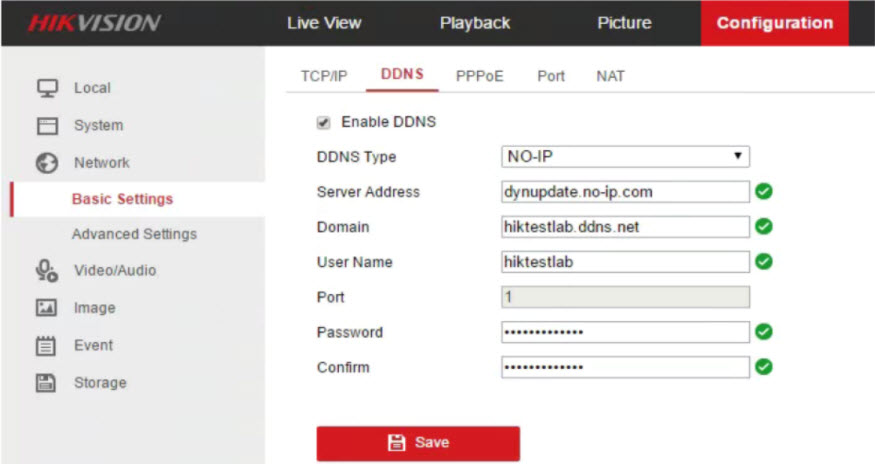Open the PPPoE tab
The width and height of the screenshot is (875, 464).
[x=479, y=77]
